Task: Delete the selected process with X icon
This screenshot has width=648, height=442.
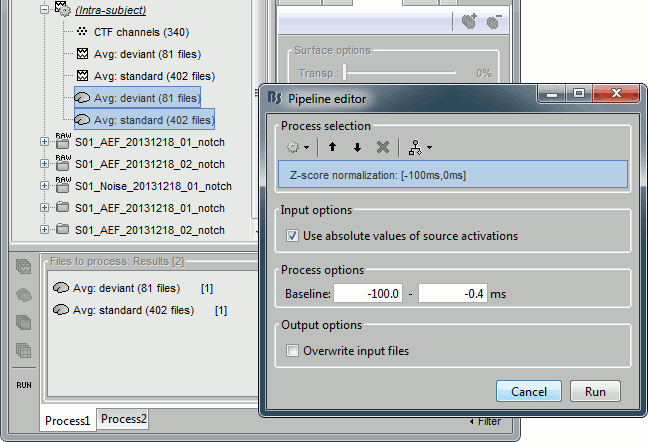Action: [x=382, y=147]
